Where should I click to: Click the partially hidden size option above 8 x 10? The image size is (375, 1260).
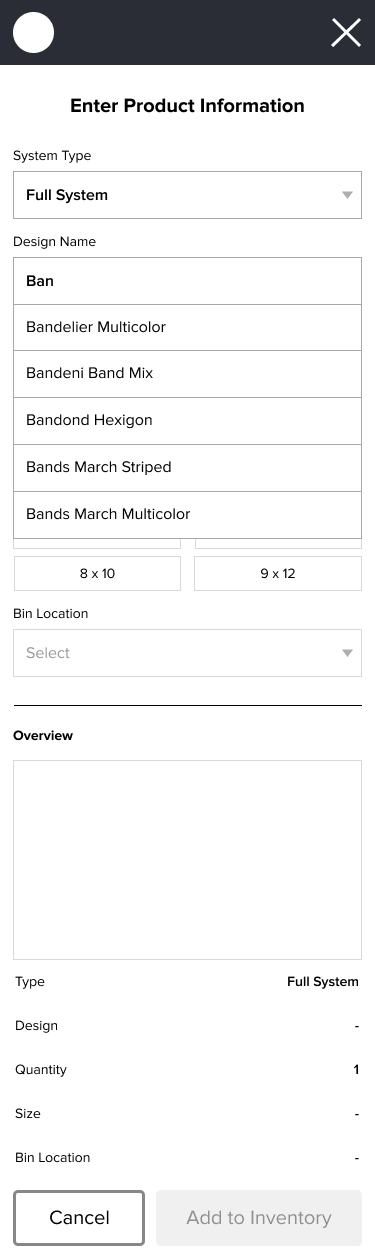tap(97, 544)
